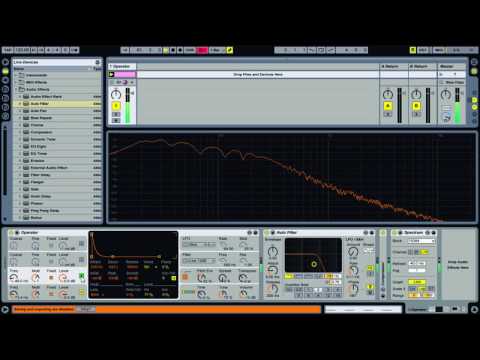Screen dimensions: 480x360
Task: Click the Stop button in transport
Action: [173, 50]
